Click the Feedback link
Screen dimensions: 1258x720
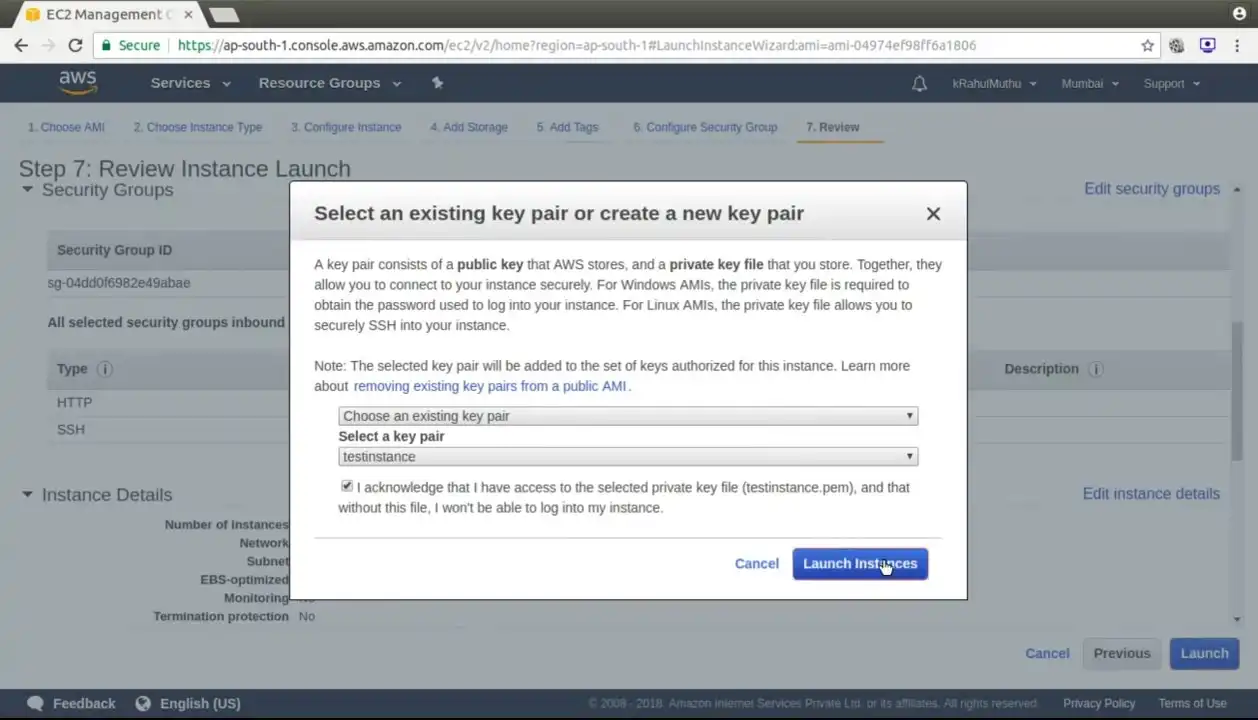(84, 703)
